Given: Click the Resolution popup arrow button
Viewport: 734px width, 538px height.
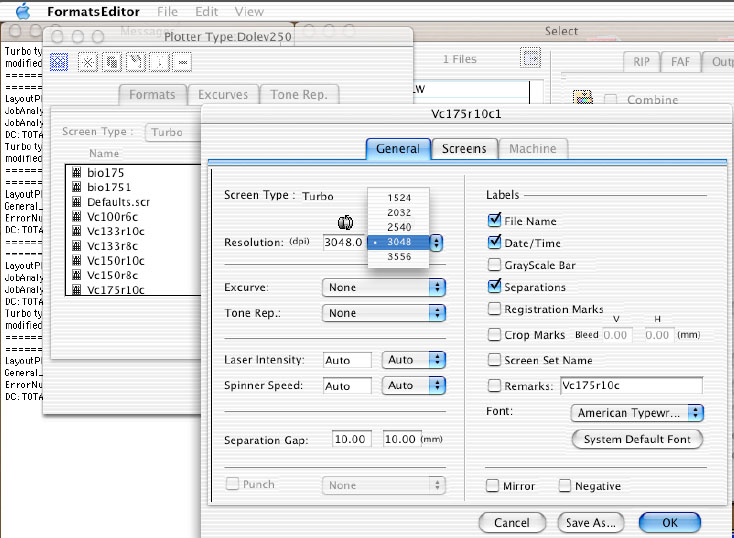Looking at the screenshot, I should [x=436, y=242].
